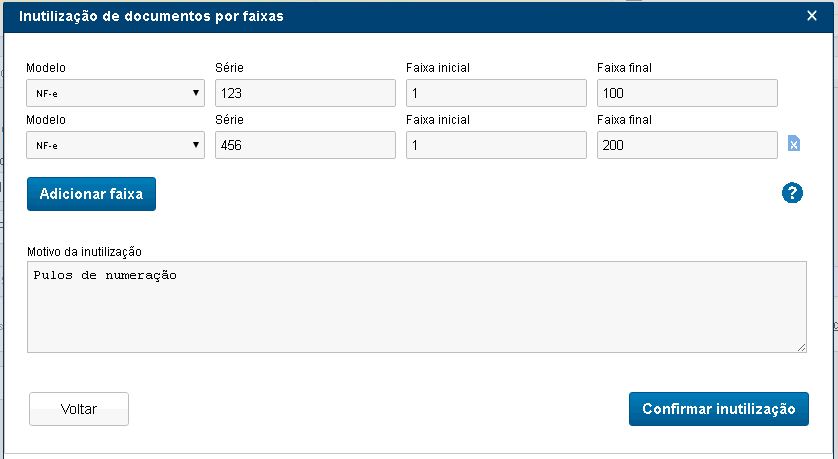This screenshot has width=838, height=459.
Task: Focus the Série field containing 456
Action: point(305,145)
